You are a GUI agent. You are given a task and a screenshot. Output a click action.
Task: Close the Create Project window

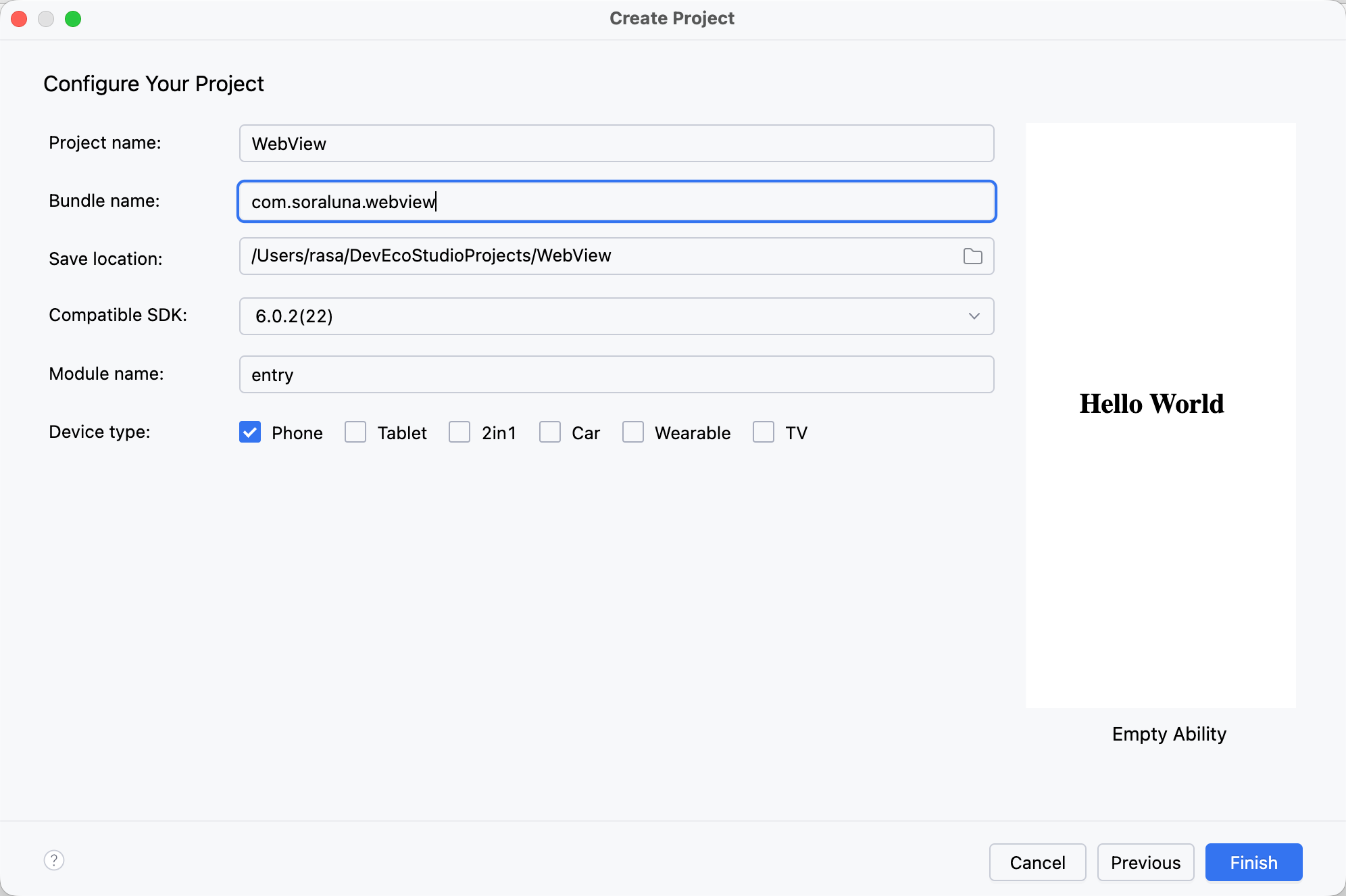click(x=19, y=19)
